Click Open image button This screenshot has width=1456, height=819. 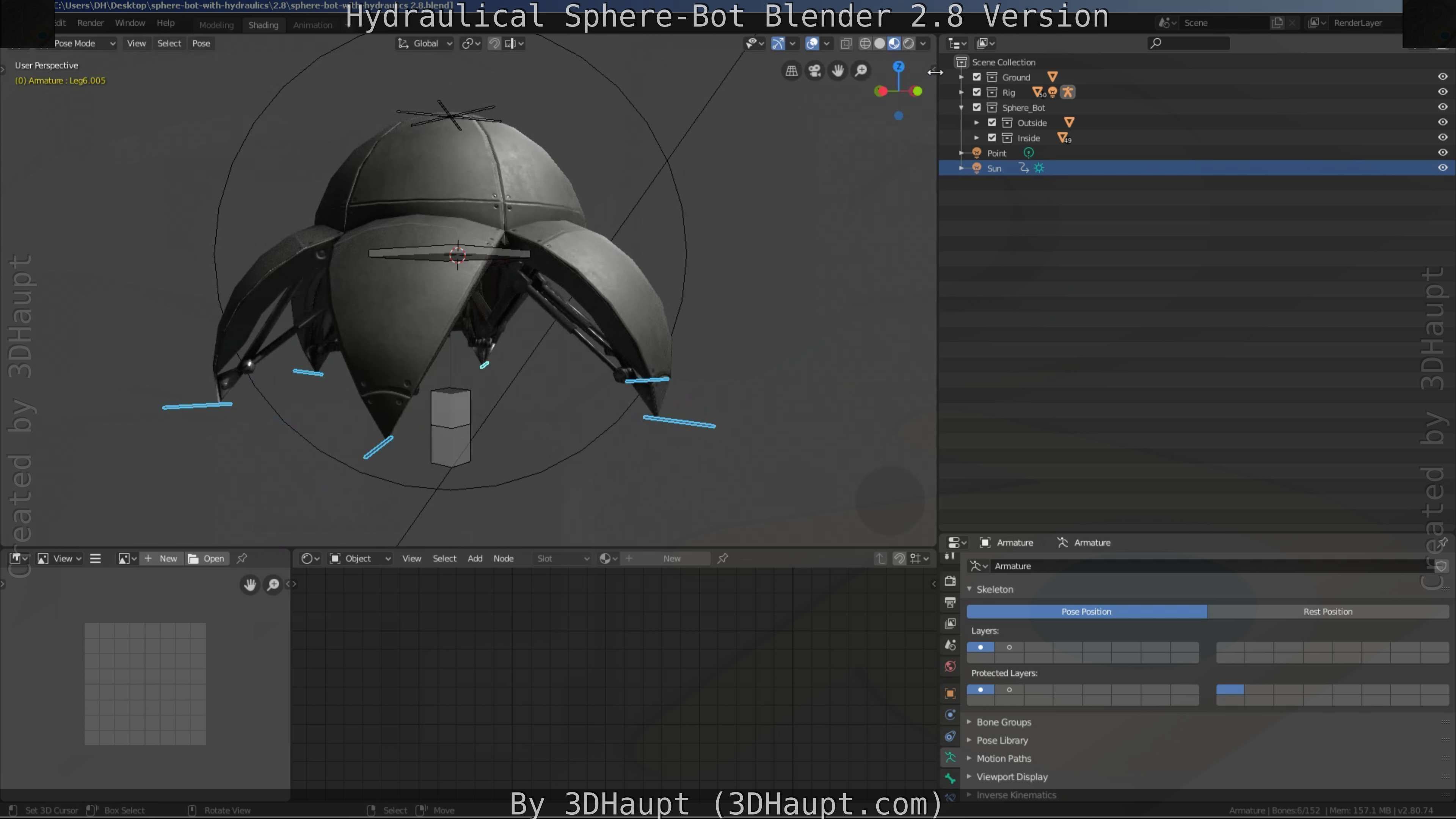coord(206,559)
